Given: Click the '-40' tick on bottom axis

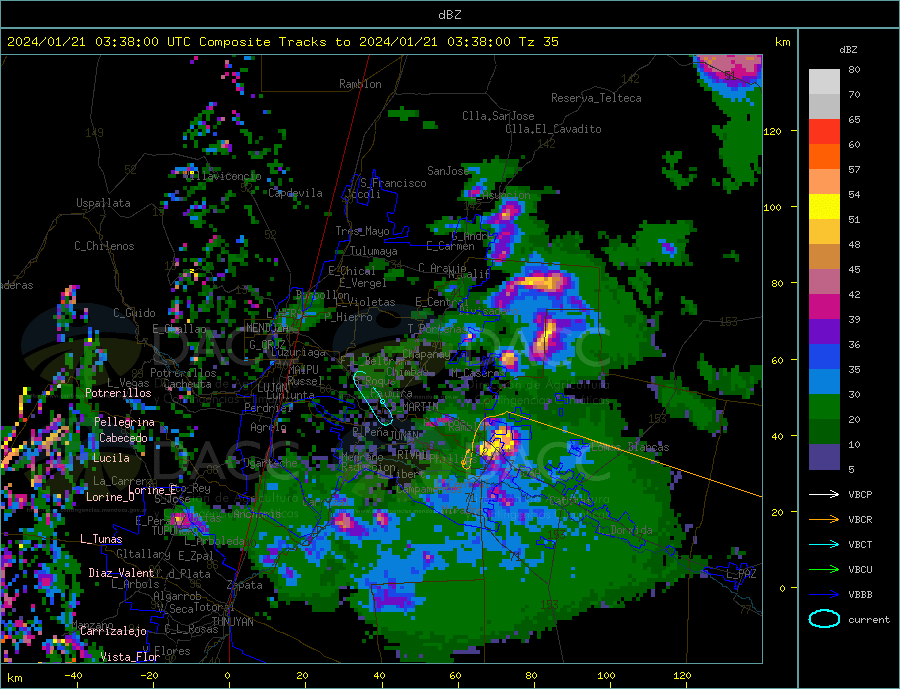Looking at the screenshot, I should click(73, 676).
